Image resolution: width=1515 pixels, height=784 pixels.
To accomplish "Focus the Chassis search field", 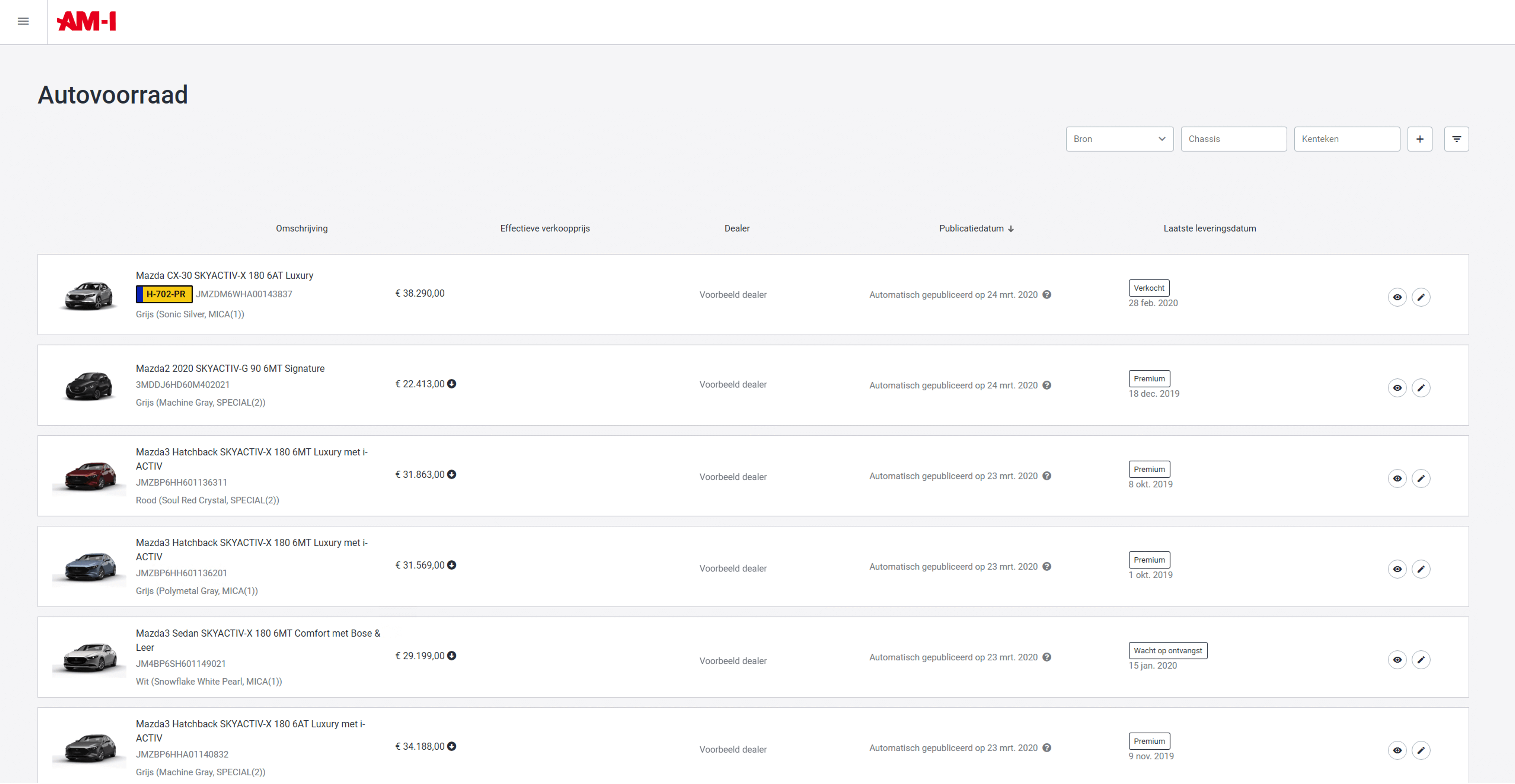I will pos(1233,139).
